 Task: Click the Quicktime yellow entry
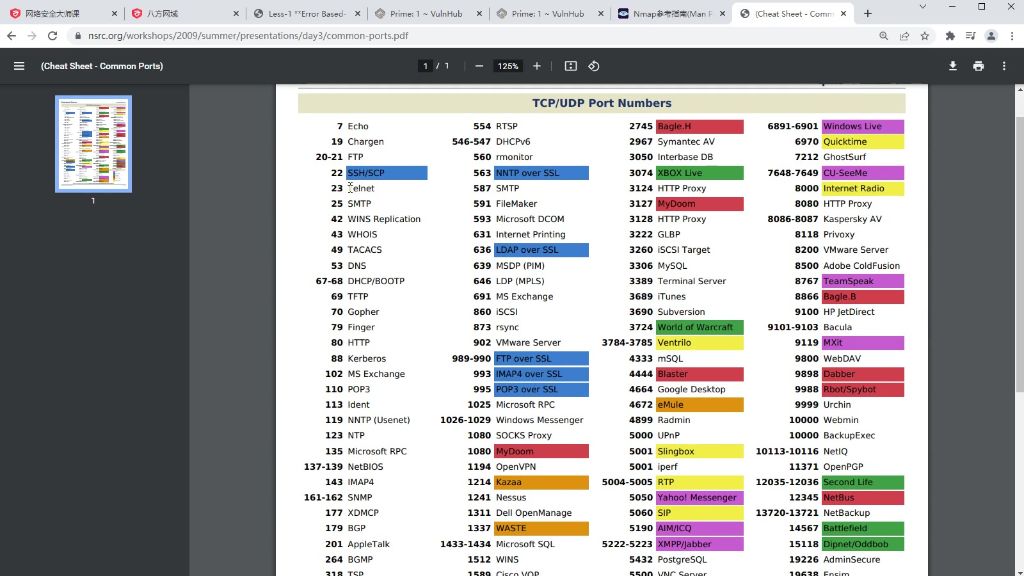863,142
